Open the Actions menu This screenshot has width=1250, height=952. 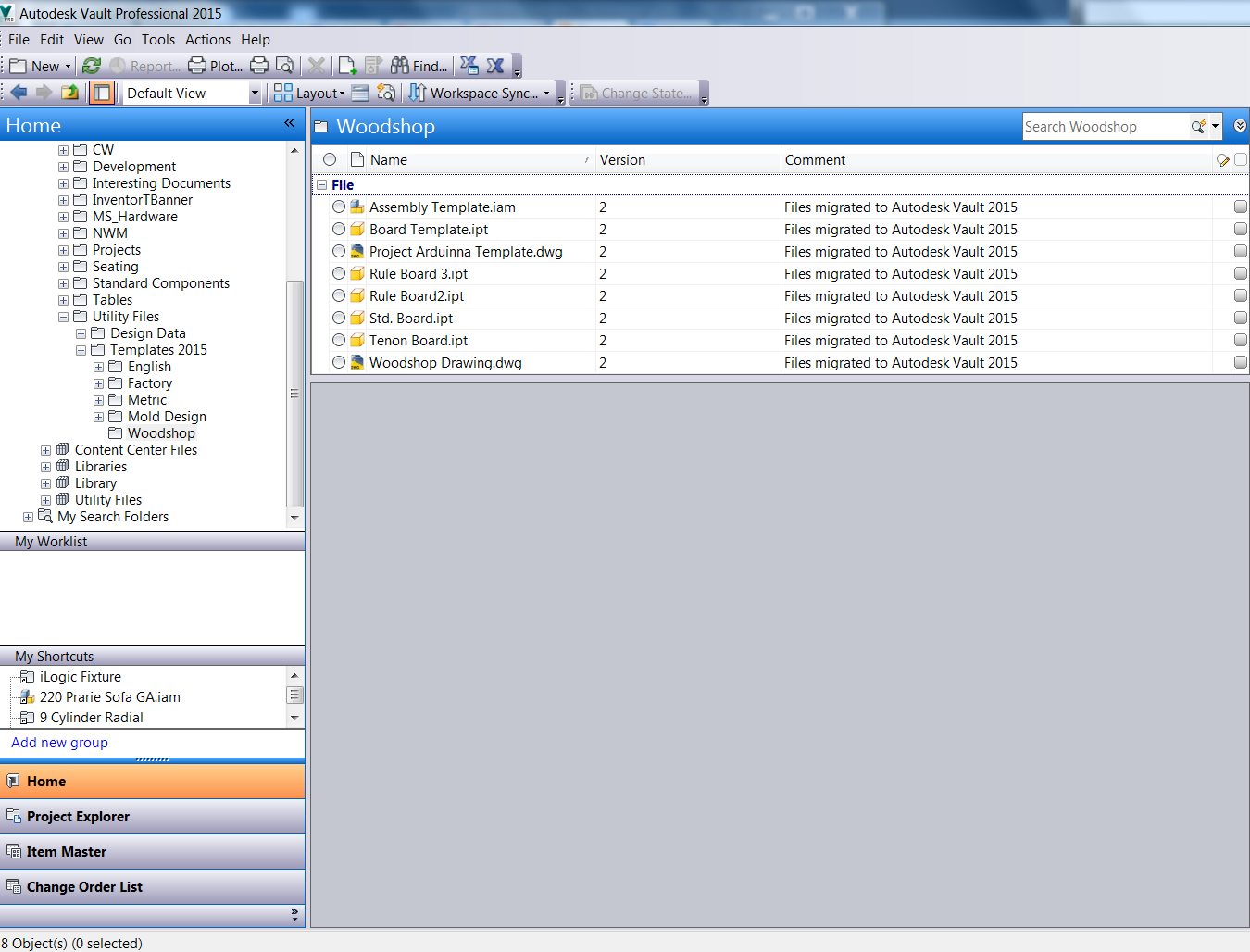(x=207, y=39)
